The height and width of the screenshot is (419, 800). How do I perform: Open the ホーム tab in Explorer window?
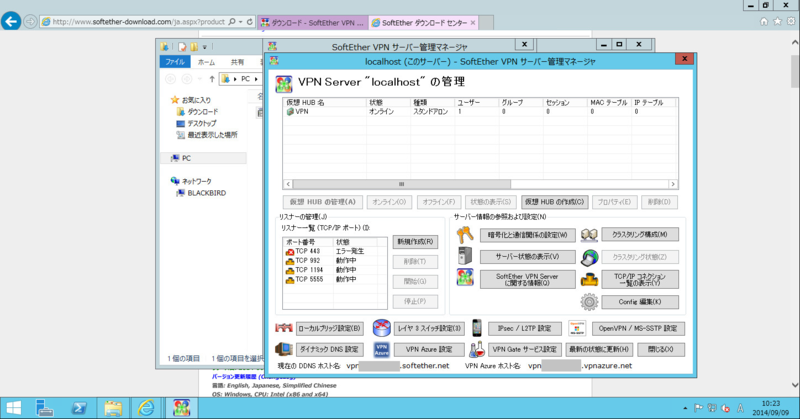[x=206, y=62]
